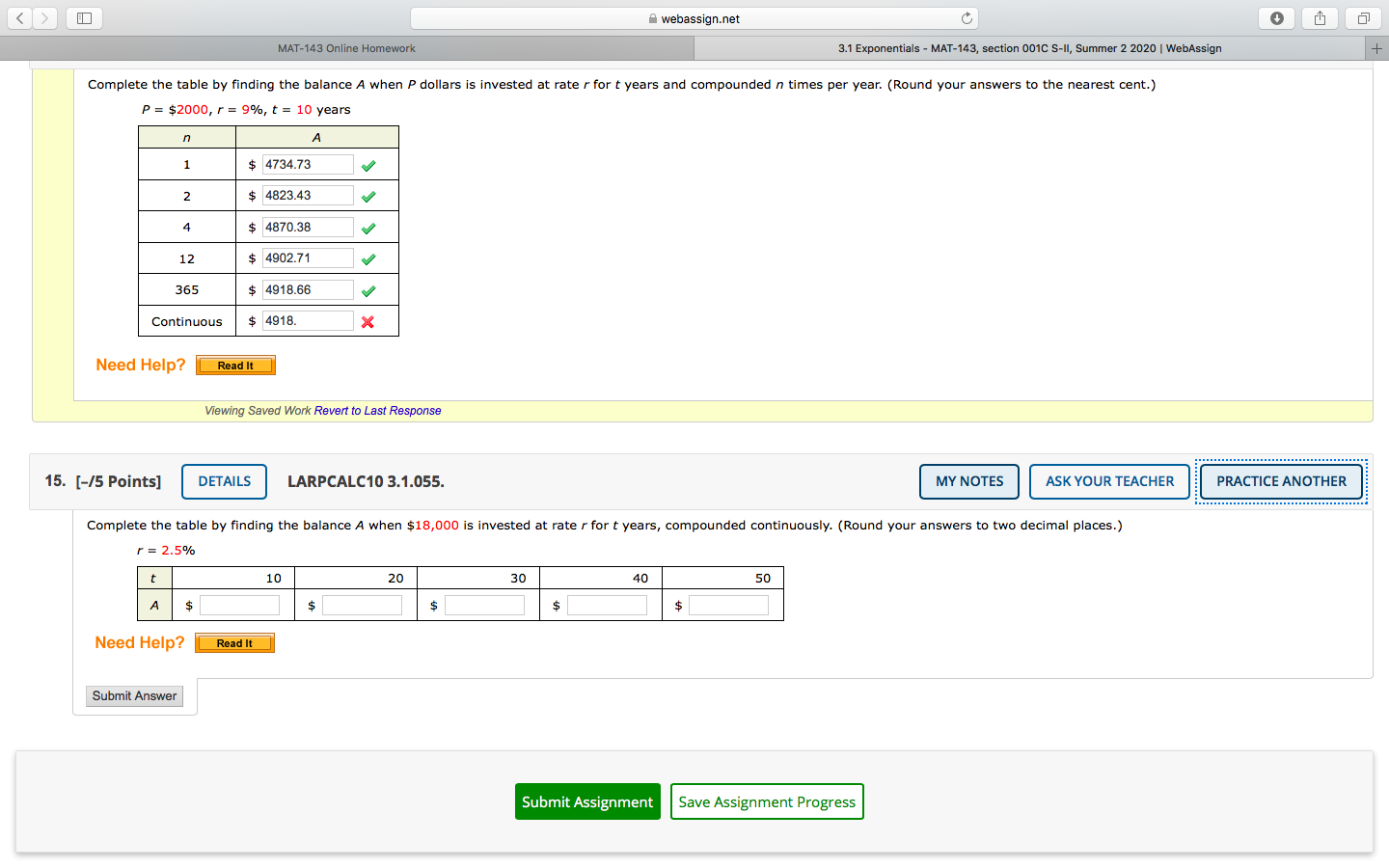Click the red X beside the Continuous answer
Image resolution: width=1389 pixels, height=868 pixels.
coord(368,320)
